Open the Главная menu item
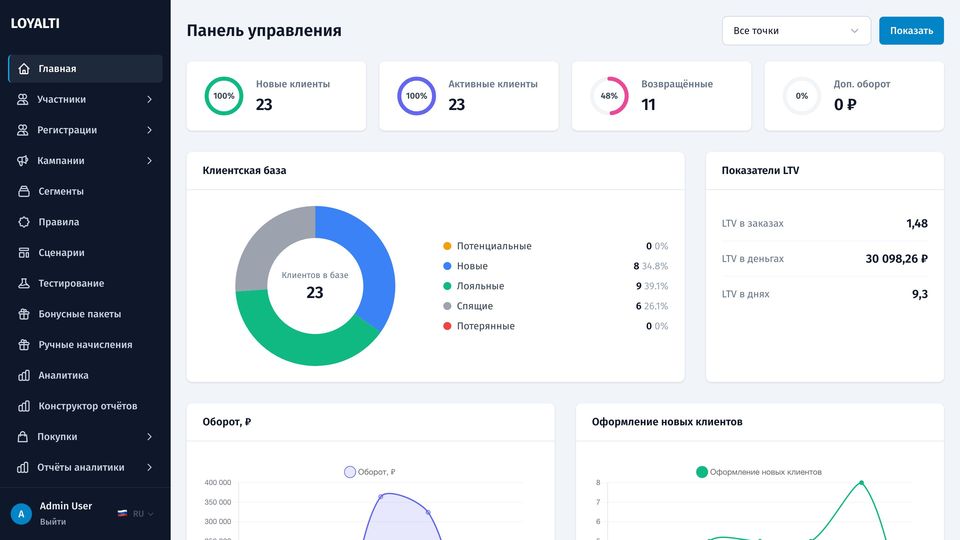Screen dimensions: 960x540 85,69
